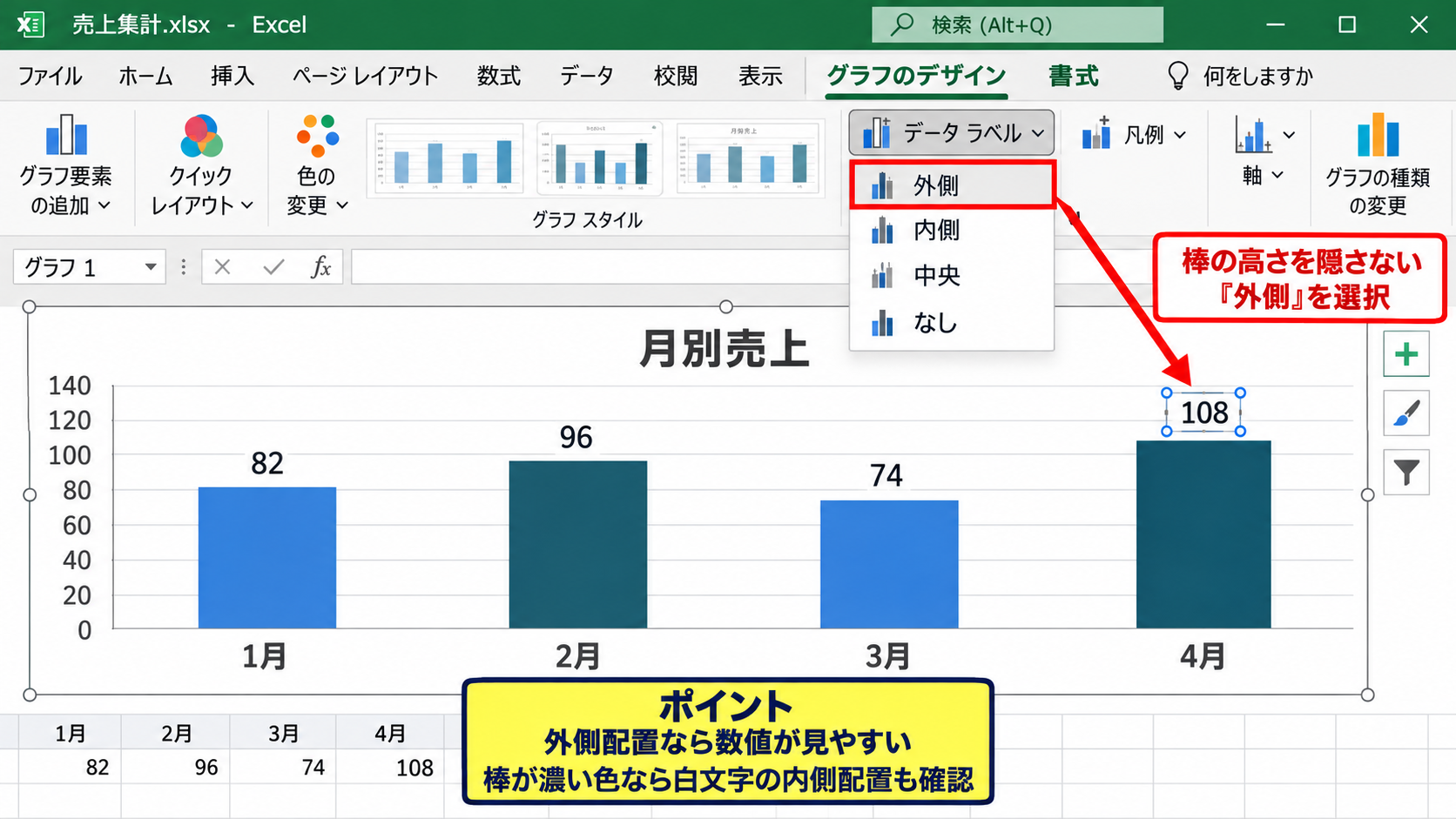Select worksheet cell containing 3月
The image size is (1456, 819).
(x=284, y=734)
